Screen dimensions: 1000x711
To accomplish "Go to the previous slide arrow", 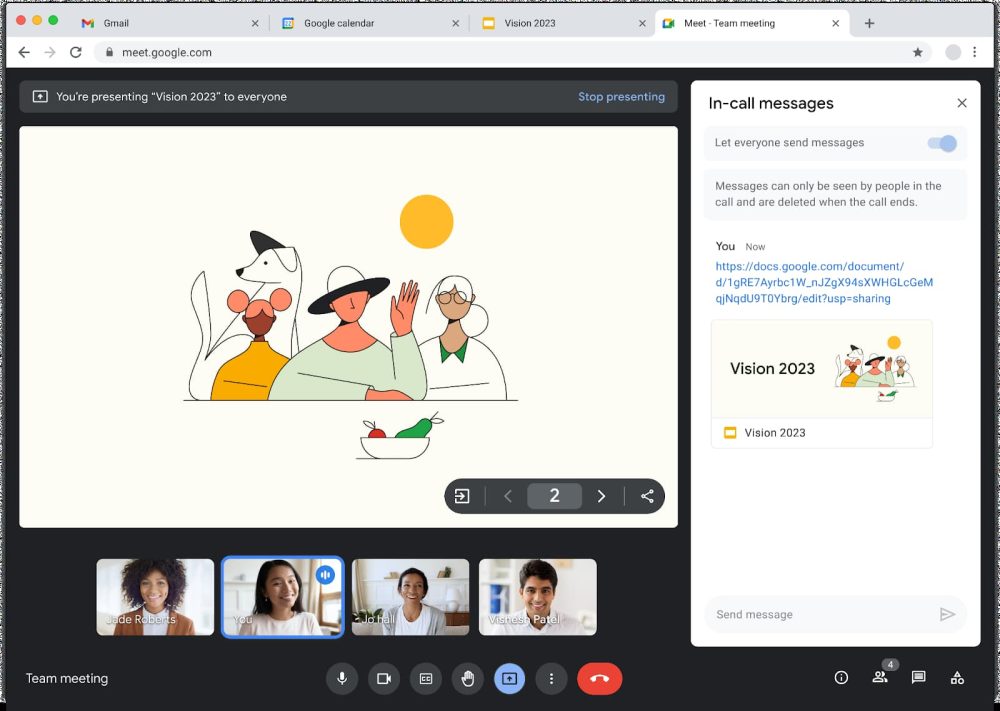I will (508, 496).
